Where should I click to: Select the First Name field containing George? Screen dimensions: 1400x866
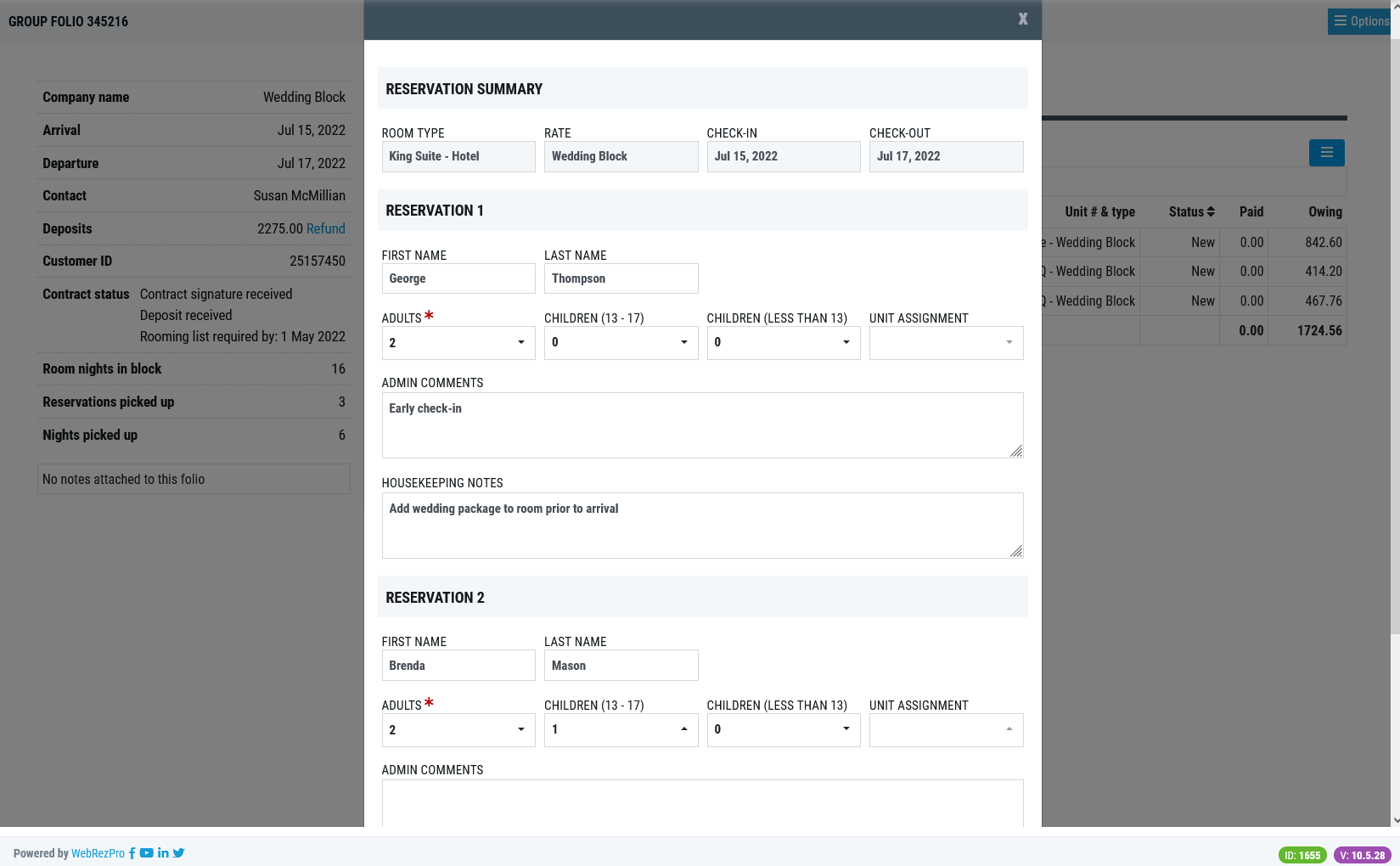458,278
